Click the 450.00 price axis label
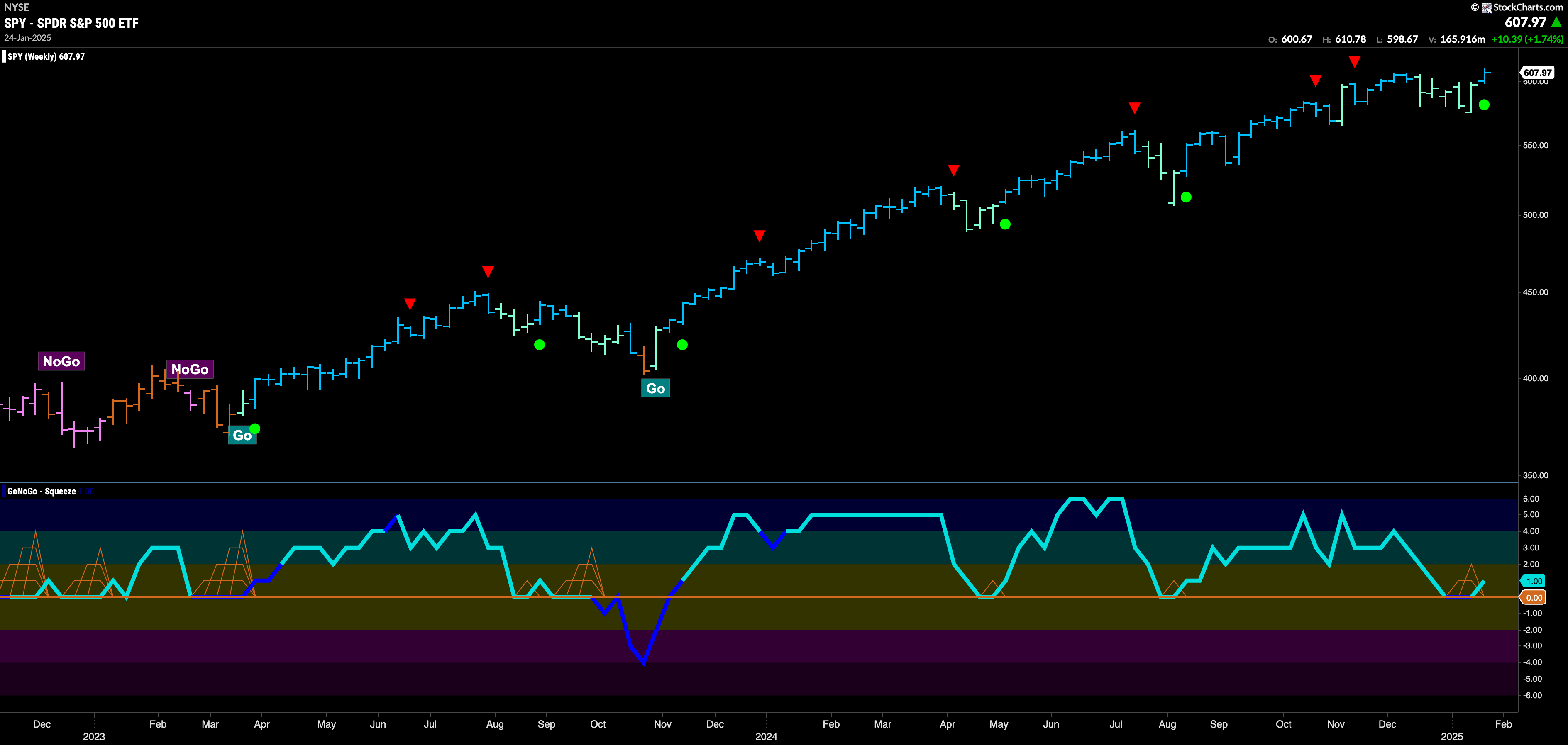 point(1535,292)
